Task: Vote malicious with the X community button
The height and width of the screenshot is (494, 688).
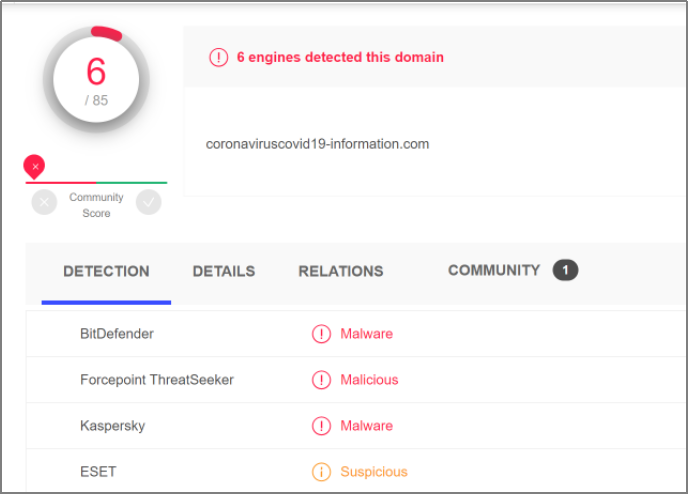Action: coord(44,203)
